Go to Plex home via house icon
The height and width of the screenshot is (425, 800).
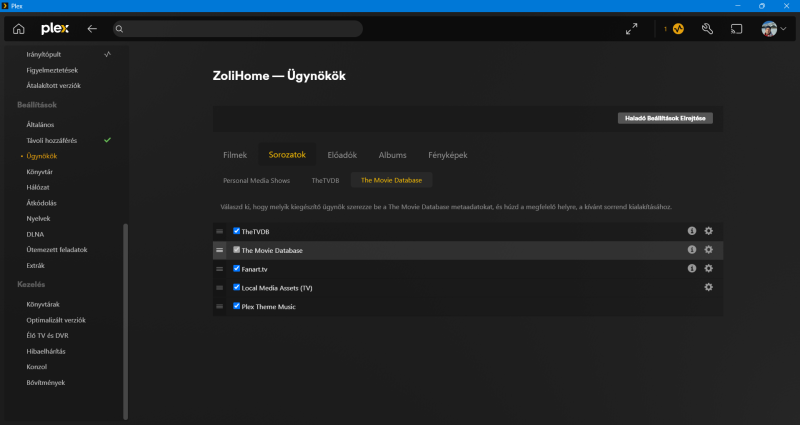click(x=19, y=29)
